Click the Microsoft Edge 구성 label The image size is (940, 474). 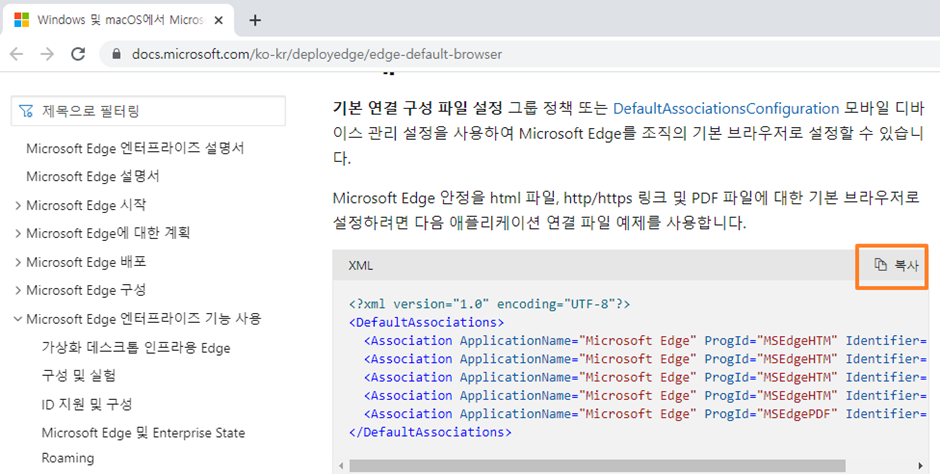click(x=86, y=290)
